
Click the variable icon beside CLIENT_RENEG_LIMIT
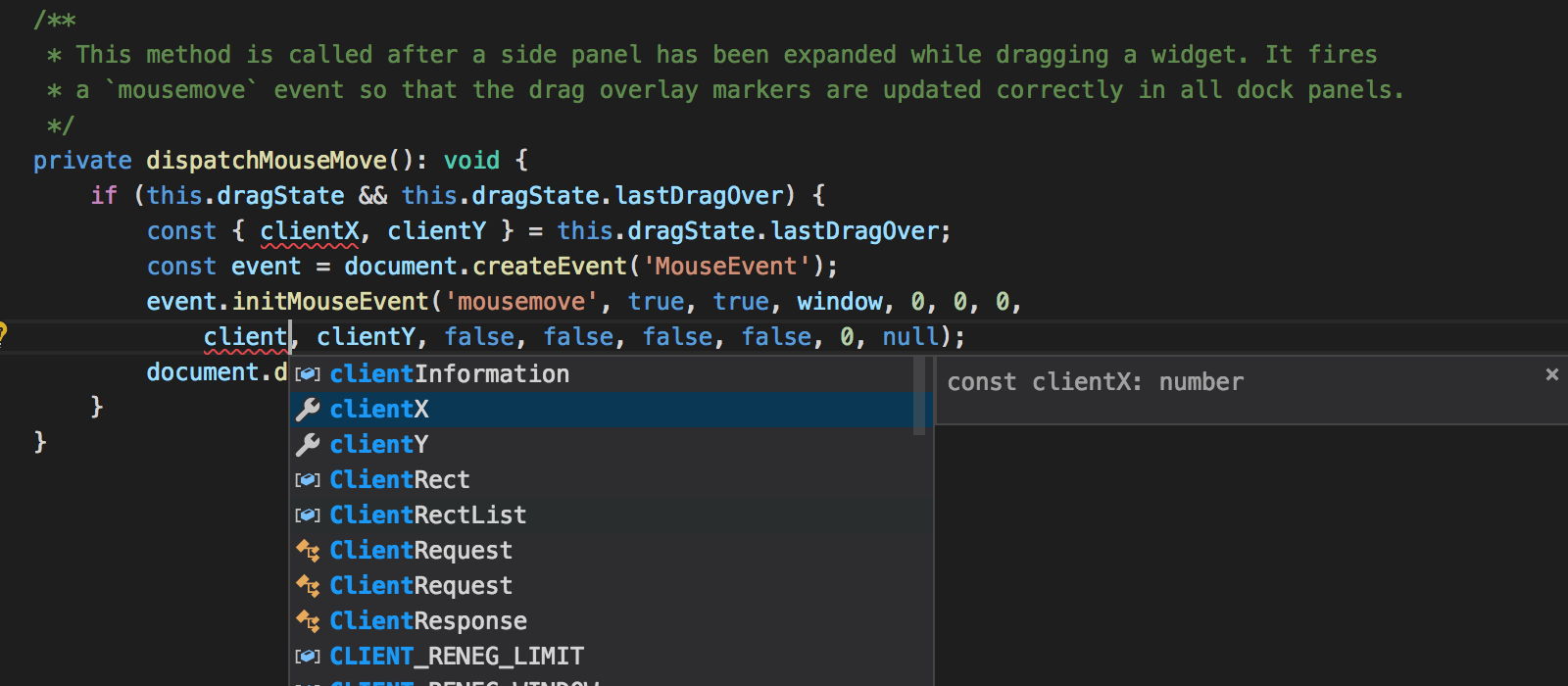(x=308, y=657)
